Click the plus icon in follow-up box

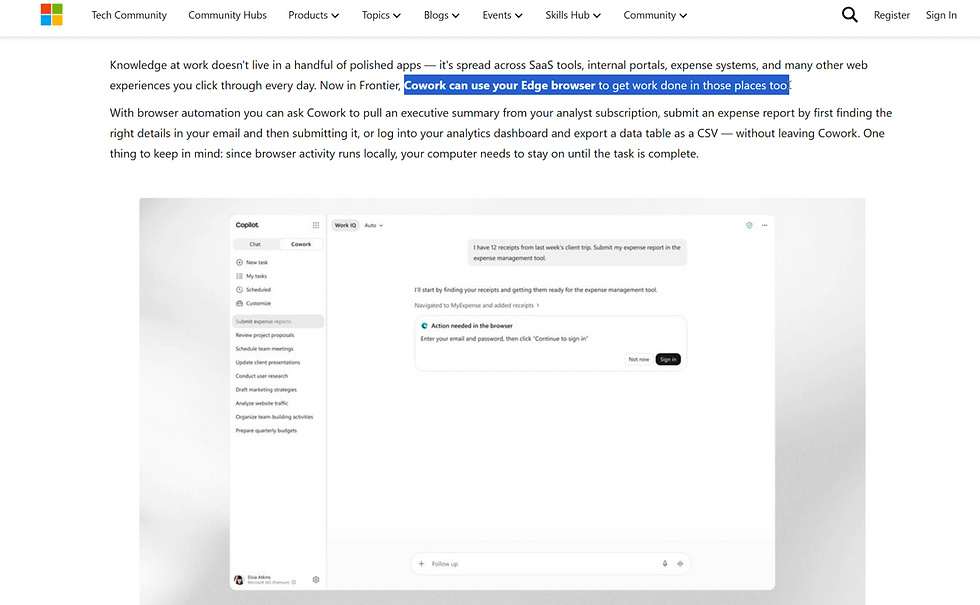[421, 564]
